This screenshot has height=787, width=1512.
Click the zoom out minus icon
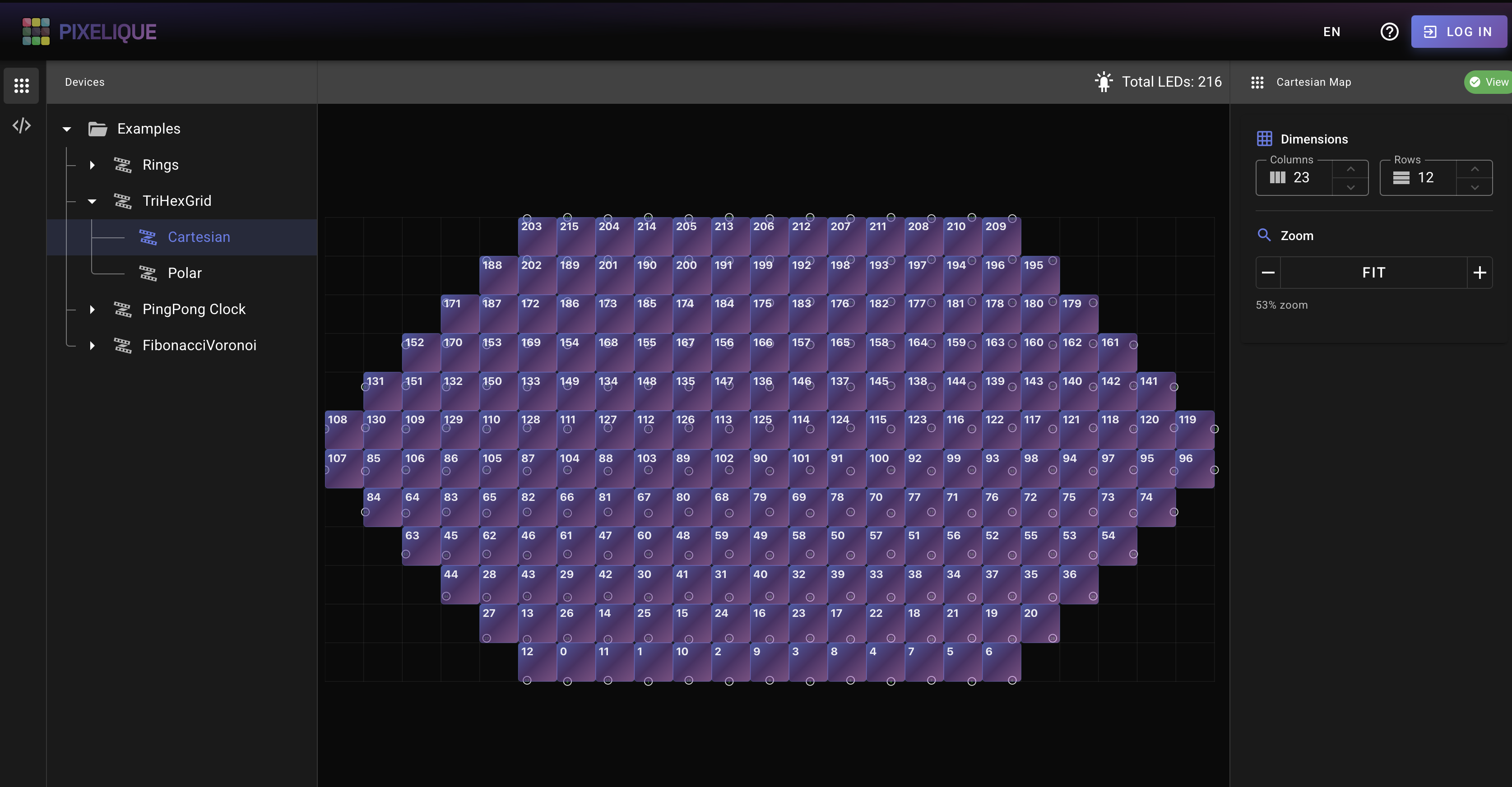click(x=1267, y=272)
